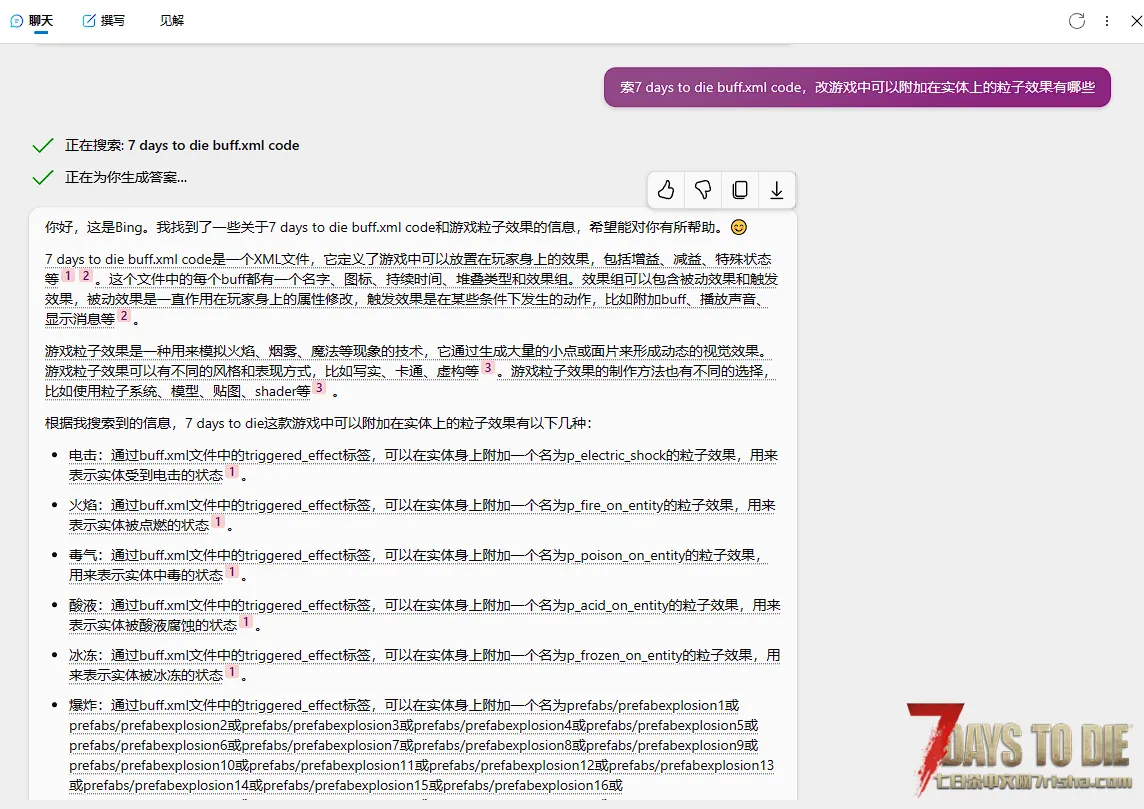The image size is (1144, 809).
Task: Click the purple user message bubble
Action: [857, 87]
